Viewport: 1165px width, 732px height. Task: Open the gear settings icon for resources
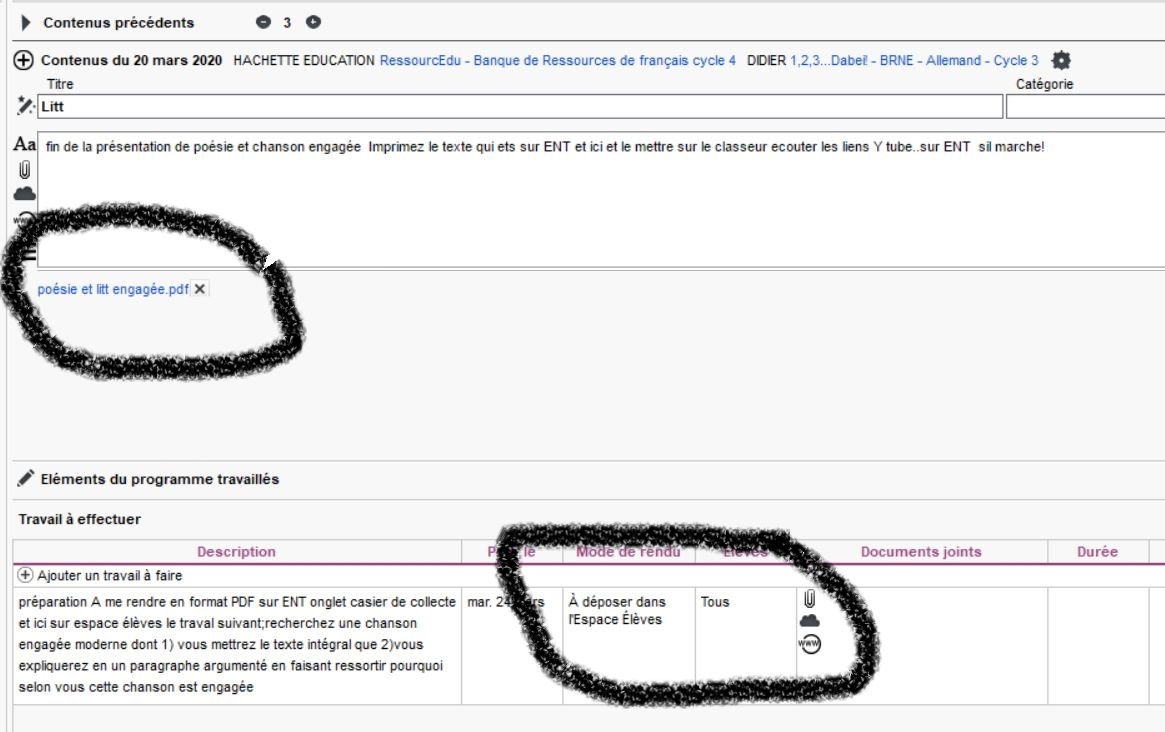1061,61
